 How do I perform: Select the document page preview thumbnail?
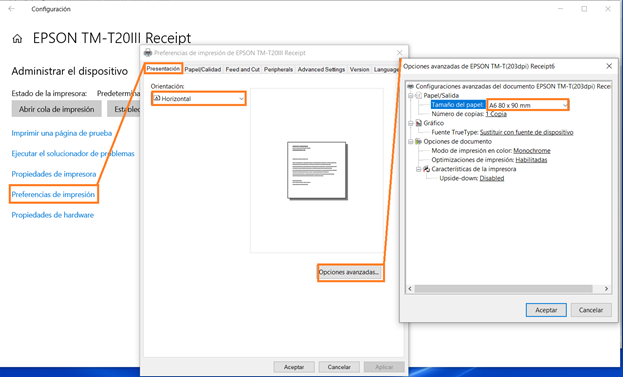coord(317,170)
